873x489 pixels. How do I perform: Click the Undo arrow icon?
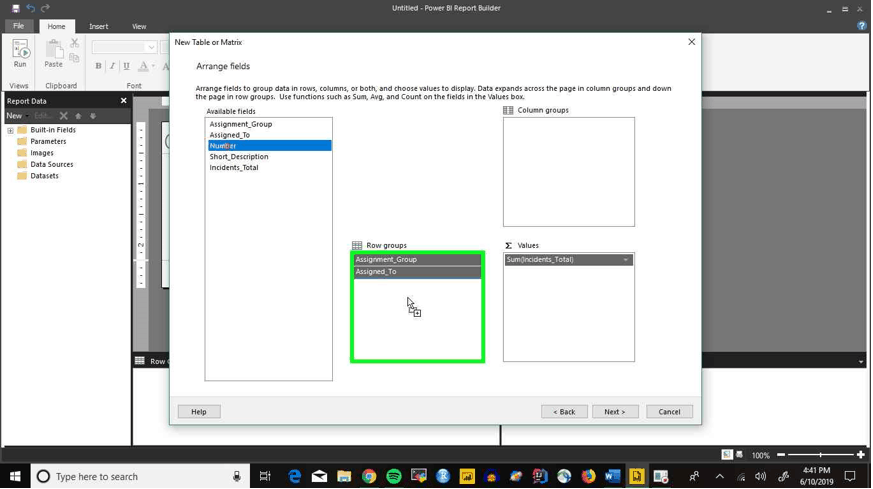coord(31,8)
